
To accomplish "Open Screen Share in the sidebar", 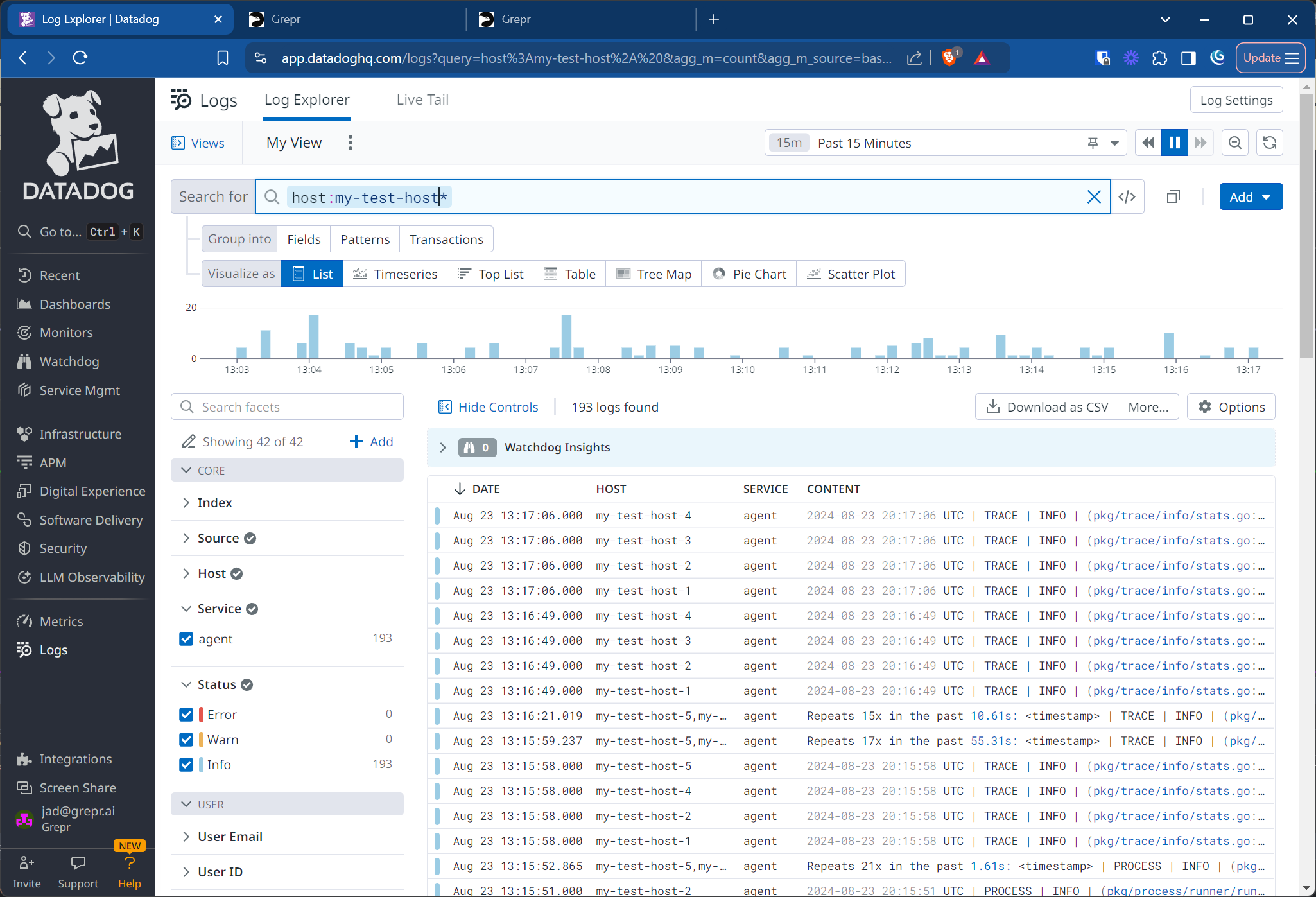I will pos(67,788).
